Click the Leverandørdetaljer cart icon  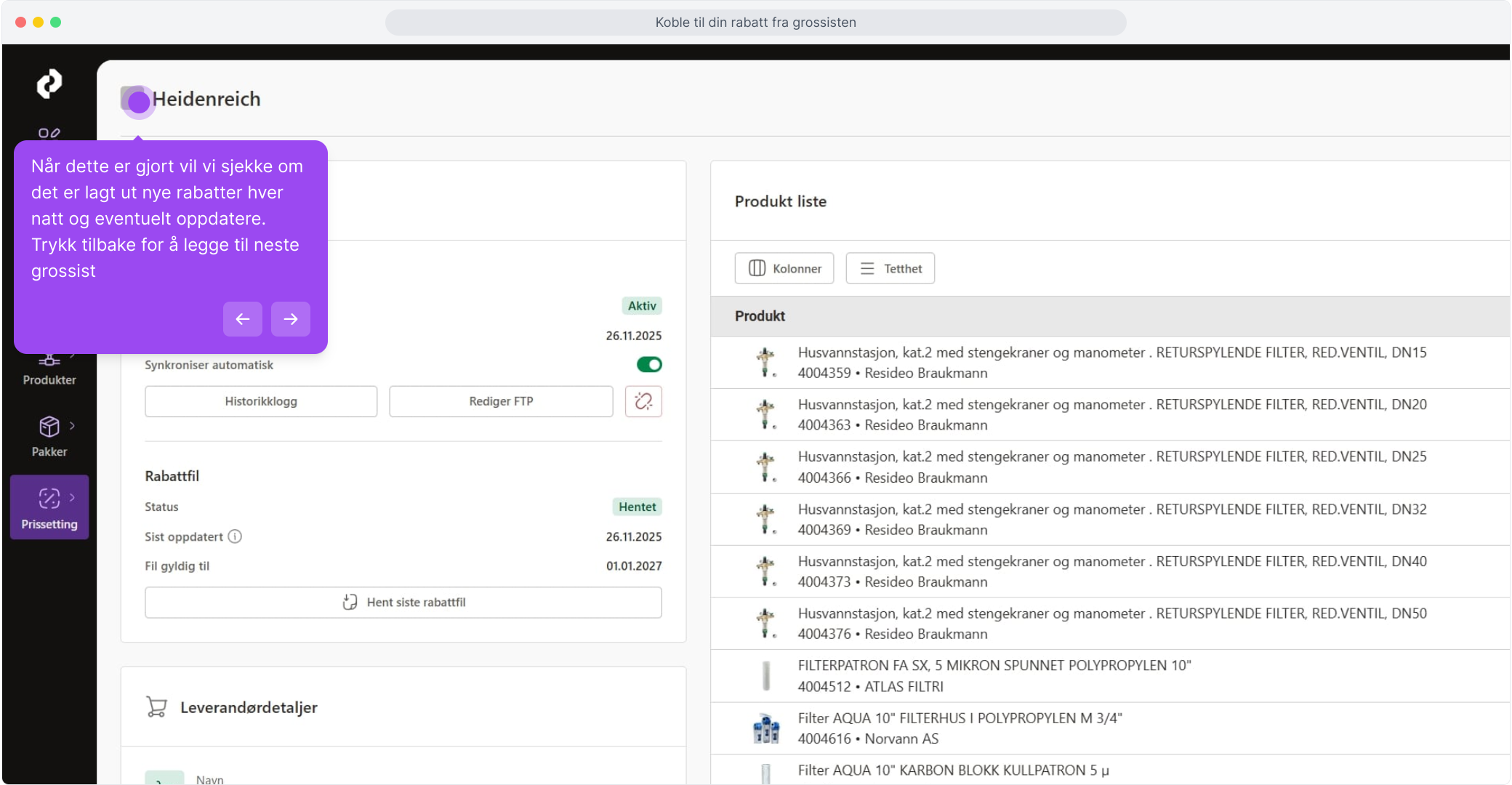pos(156,707)
